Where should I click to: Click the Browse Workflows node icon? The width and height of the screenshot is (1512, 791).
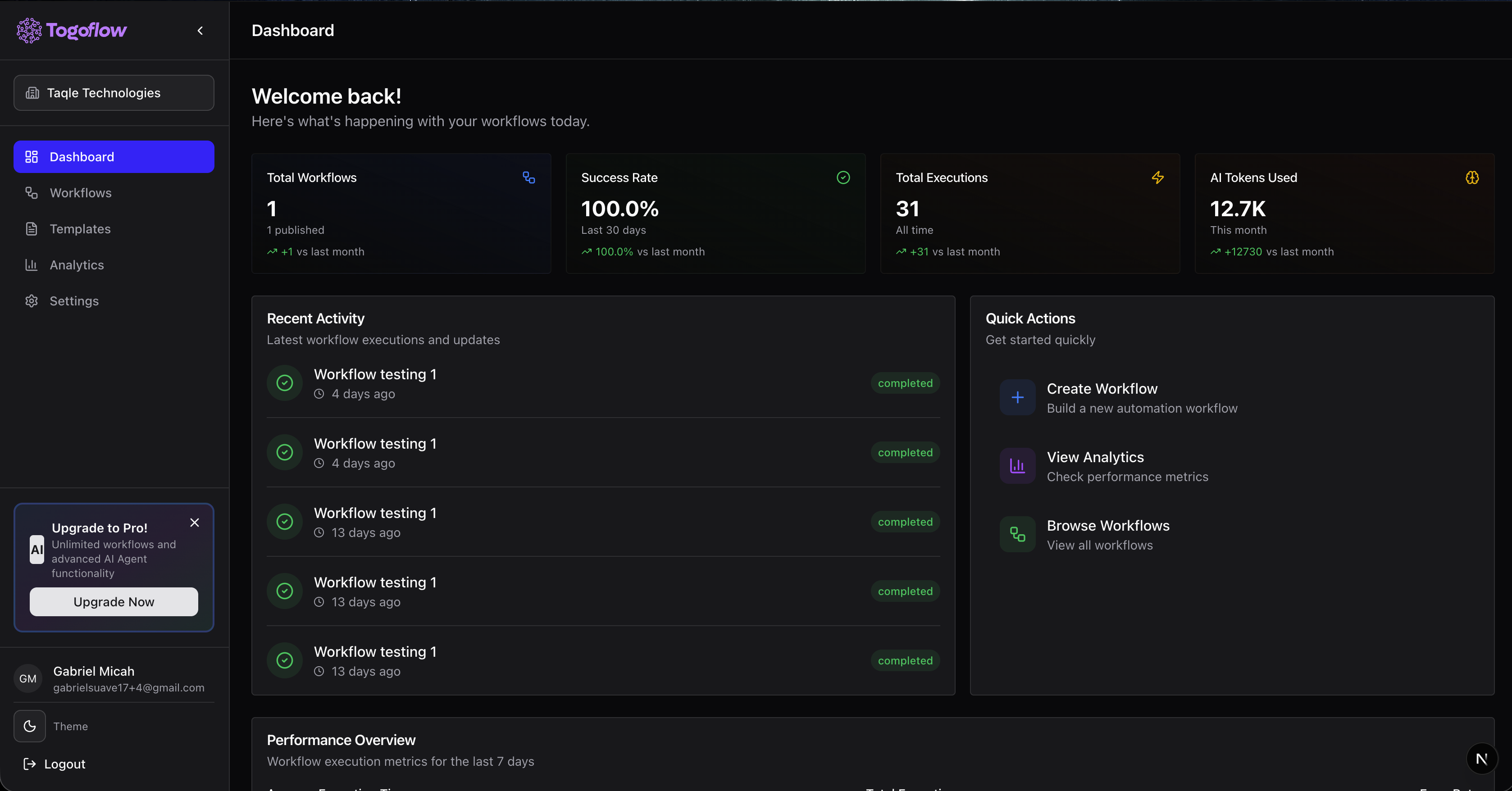click(x=1017, y=534)
